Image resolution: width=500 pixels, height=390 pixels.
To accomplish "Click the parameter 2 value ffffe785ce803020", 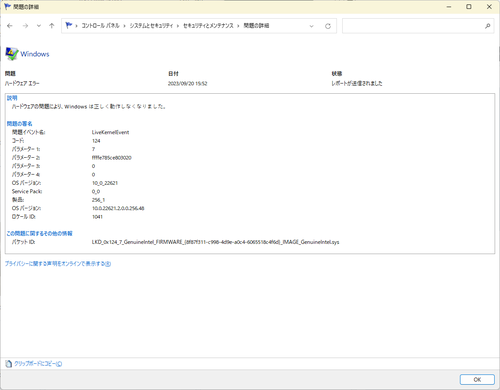I will 112,158.
